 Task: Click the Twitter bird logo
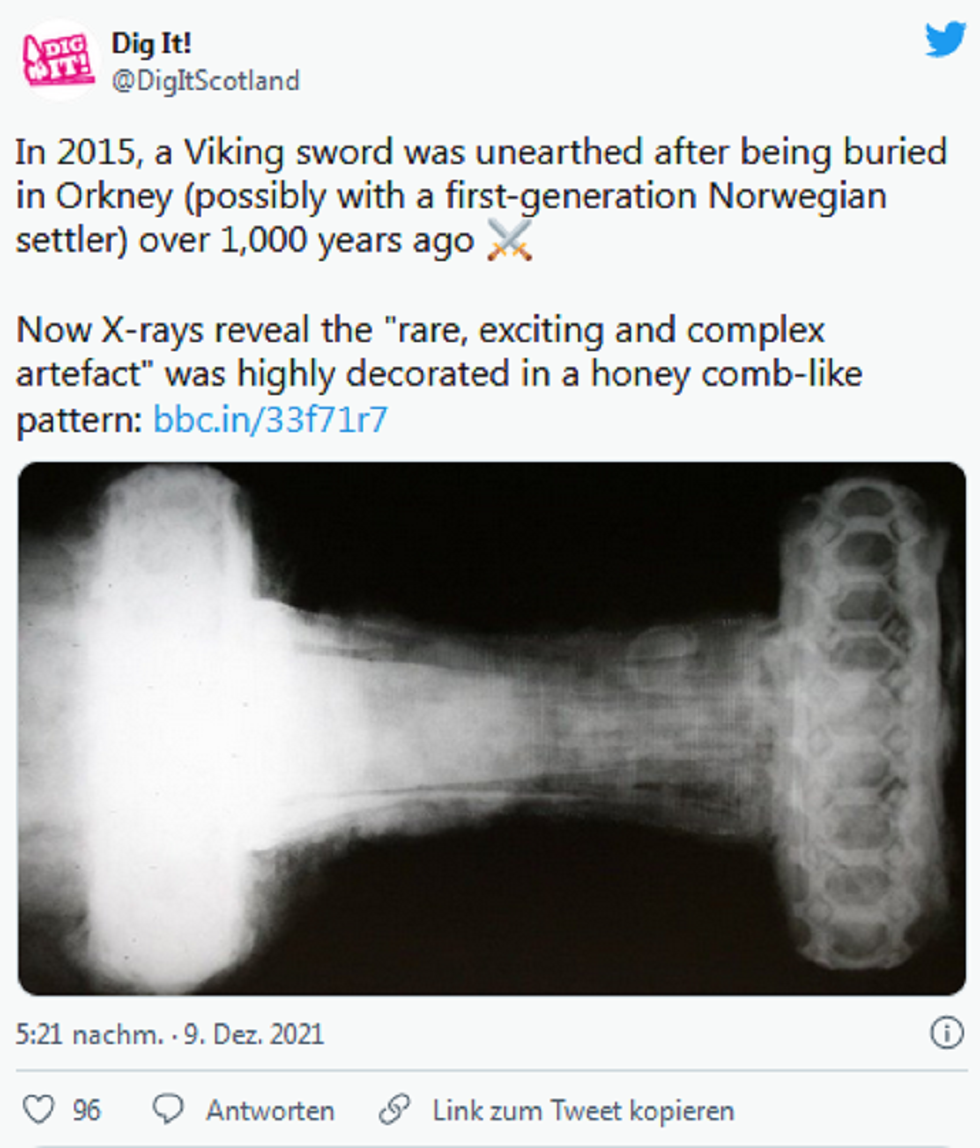[944, 40]
